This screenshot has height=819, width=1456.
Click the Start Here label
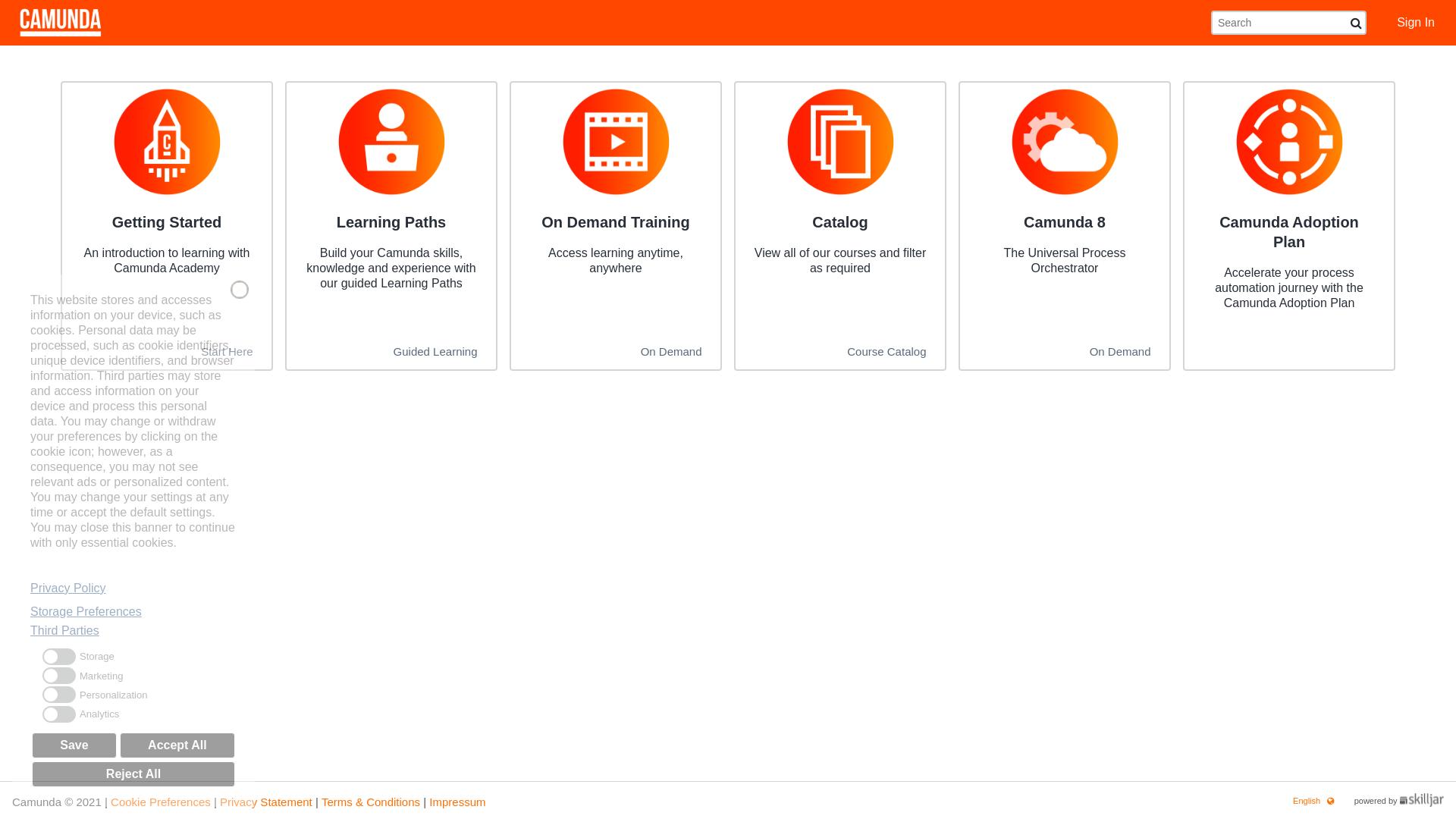click(227, 352)
